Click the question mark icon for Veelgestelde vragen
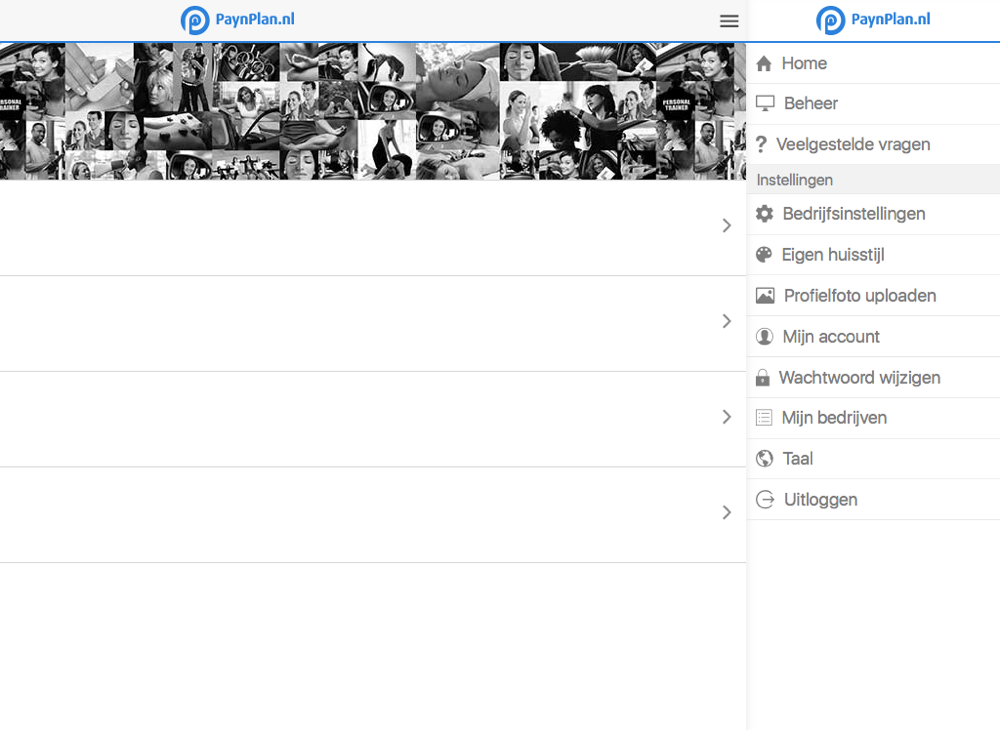The height and width of the screenshot is (730, 1000). [761, 145]
